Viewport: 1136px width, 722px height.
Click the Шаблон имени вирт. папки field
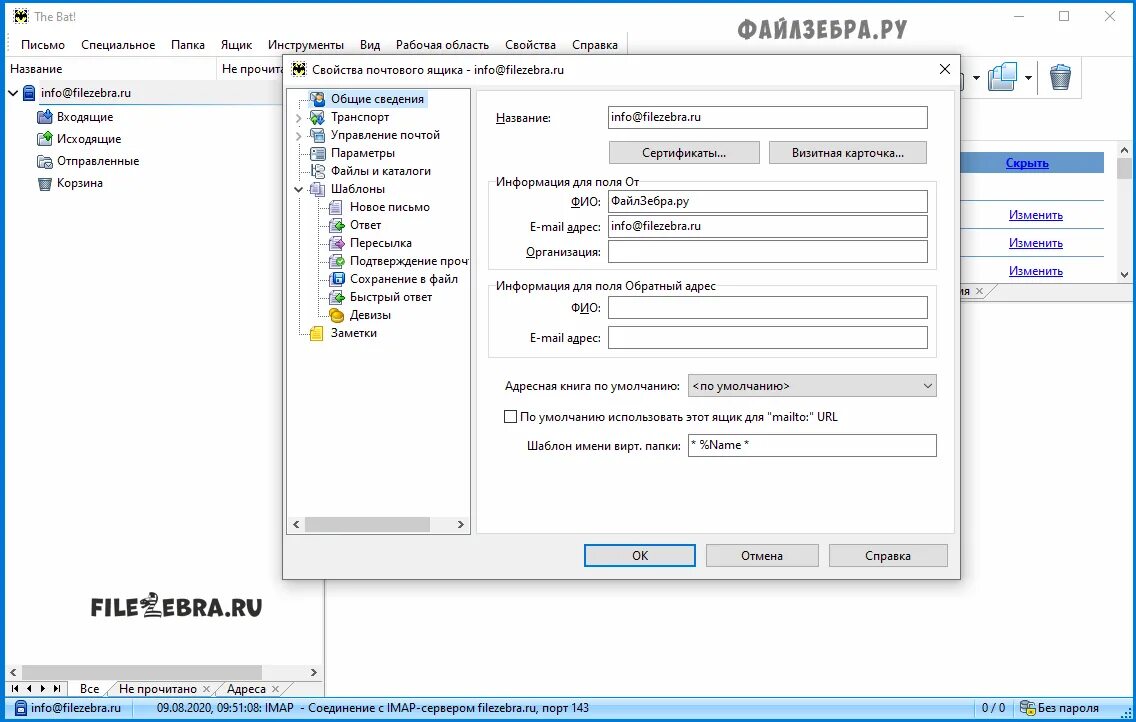[x=812, y=445]
